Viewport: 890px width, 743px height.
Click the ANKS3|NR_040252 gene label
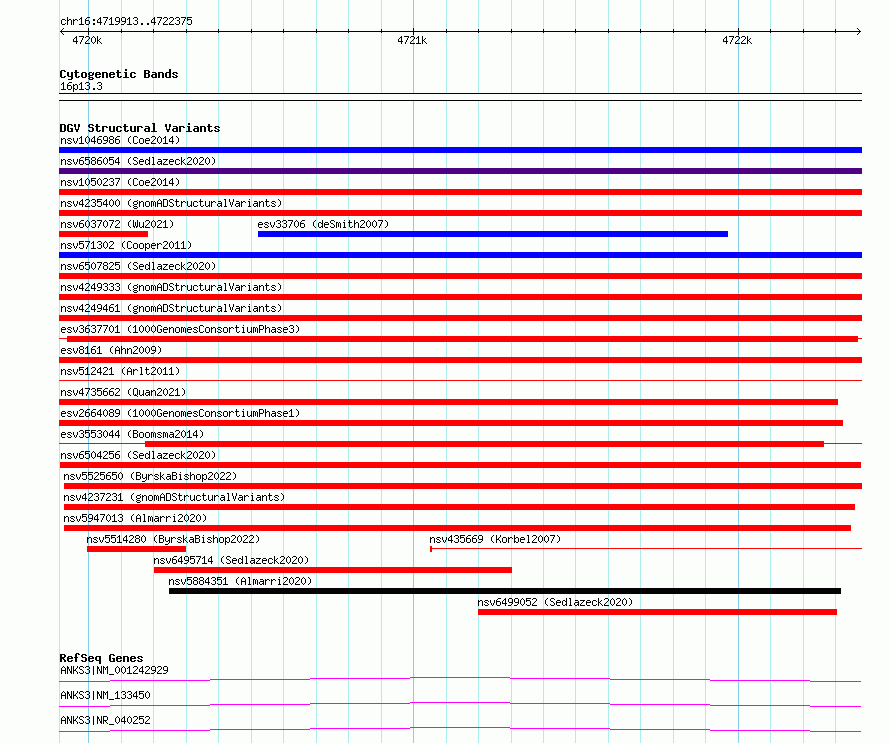105,720
